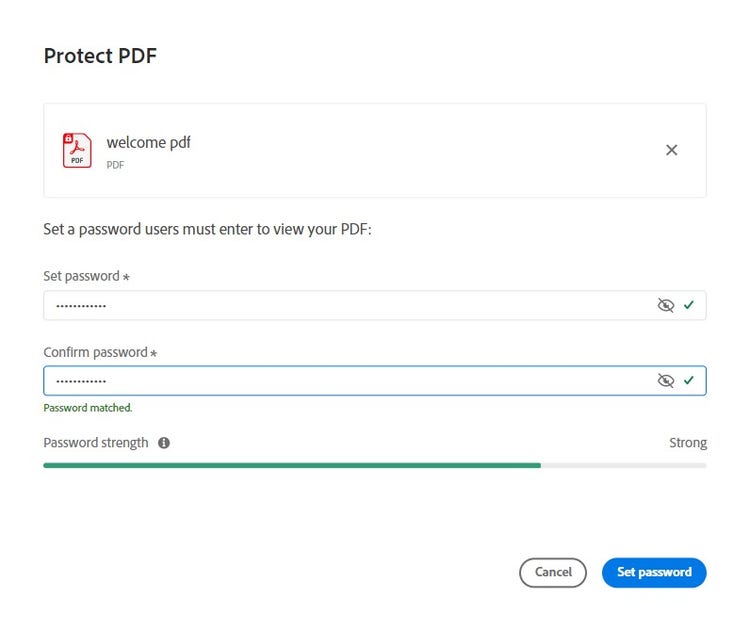Click the green checkmark in Set password

click(689, 305)
